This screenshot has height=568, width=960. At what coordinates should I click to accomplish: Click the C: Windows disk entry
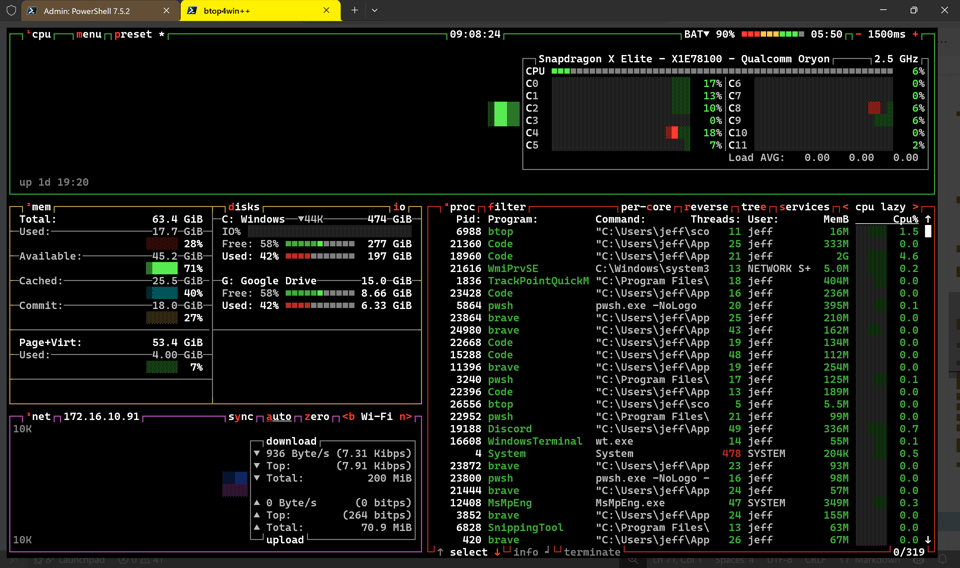point(253,219)
